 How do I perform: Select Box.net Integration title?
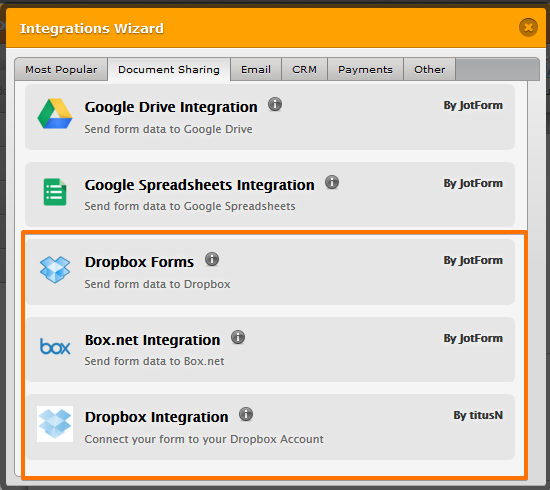152,340
